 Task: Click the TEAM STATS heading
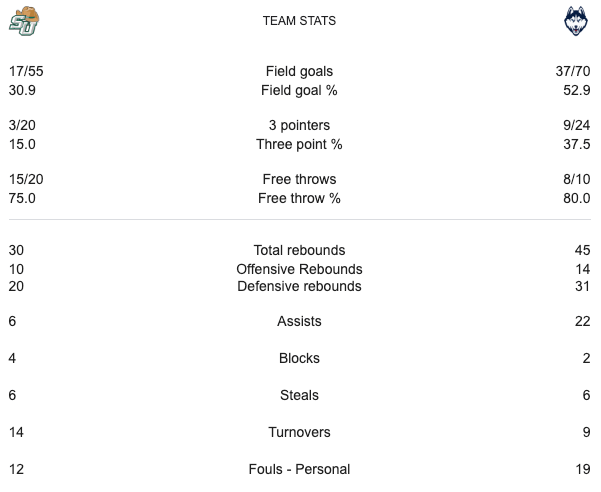tap(300, 20)
